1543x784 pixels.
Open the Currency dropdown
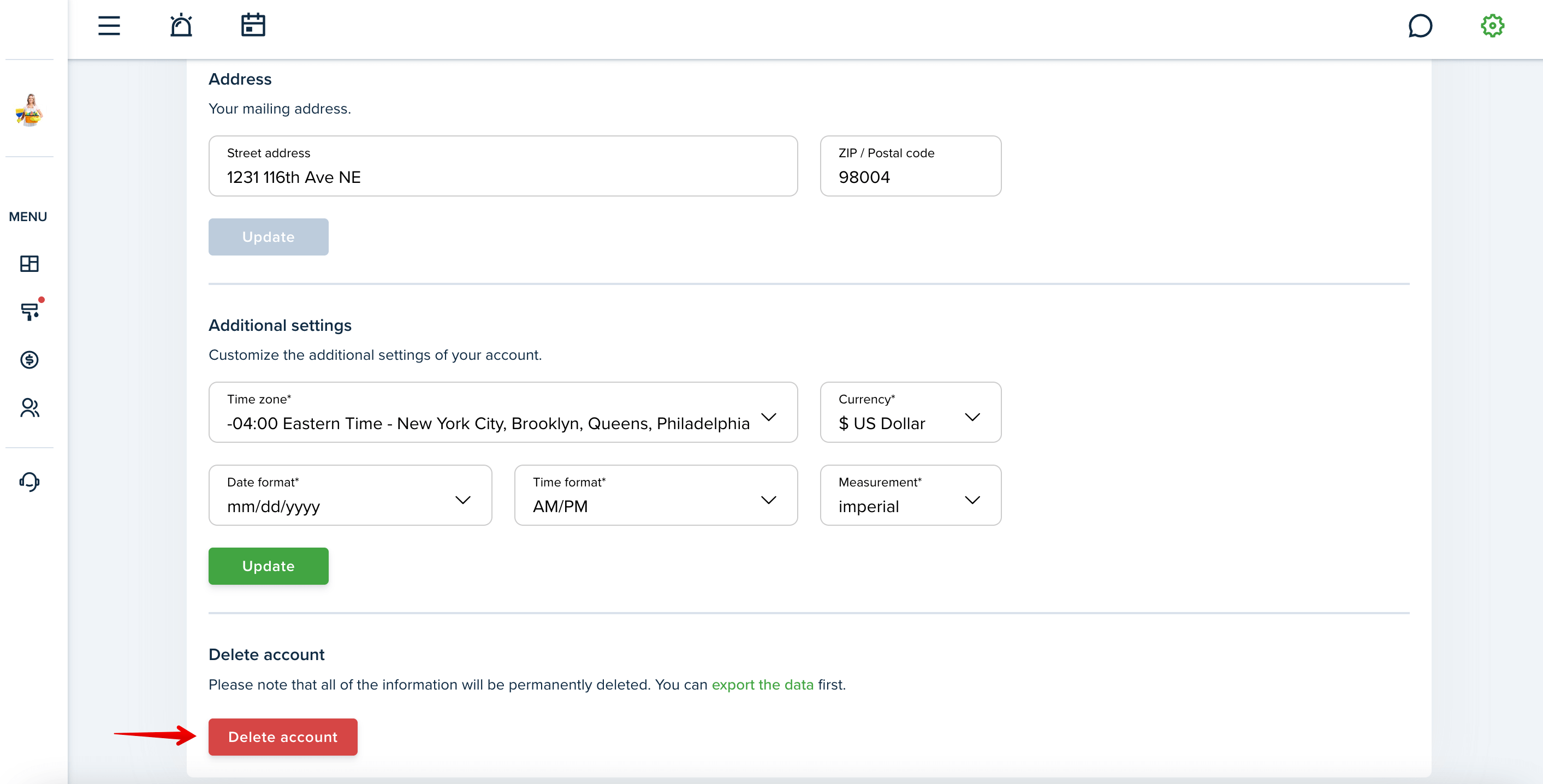coord(911,412)
